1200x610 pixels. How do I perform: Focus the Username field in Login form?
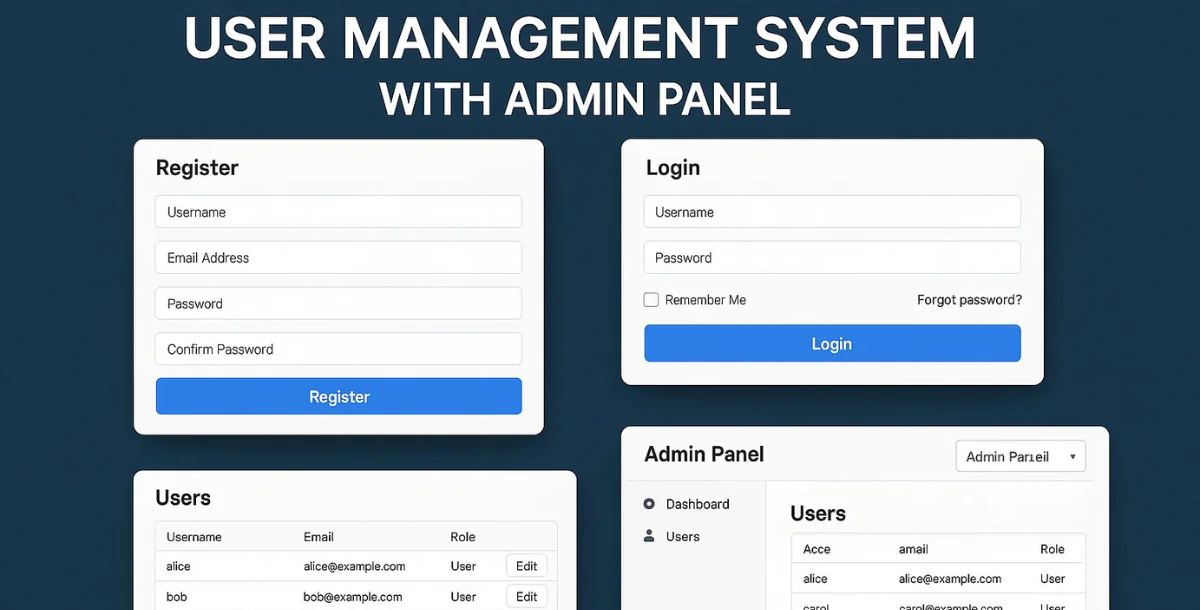832,212
